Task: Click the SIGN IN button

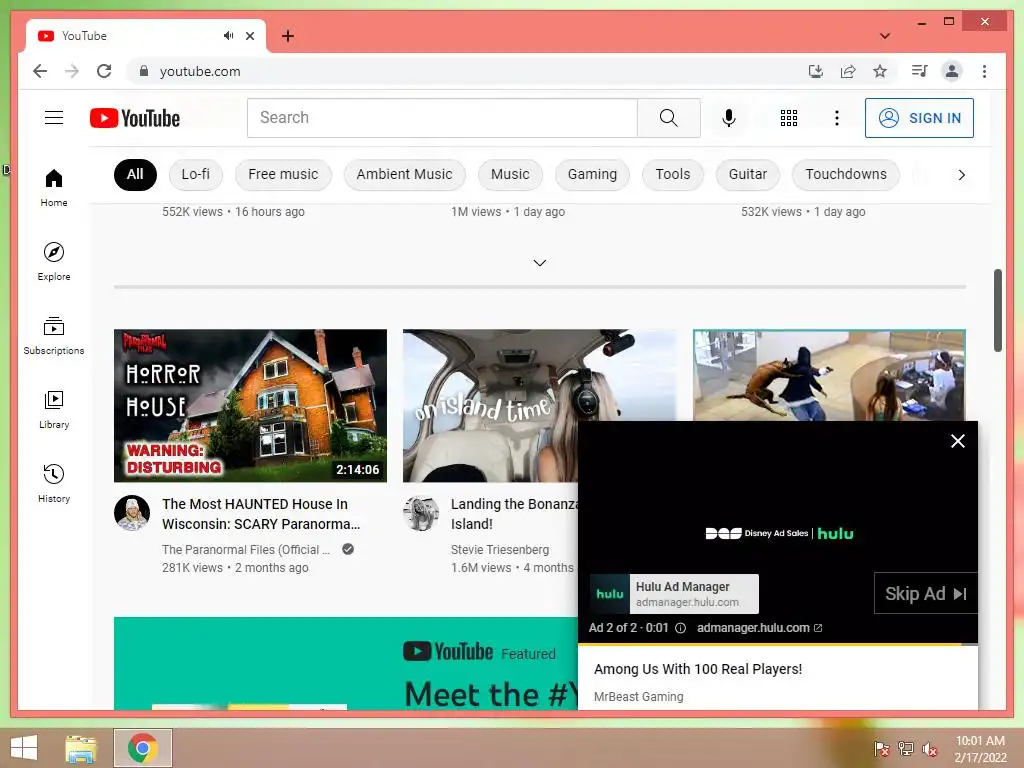Action: [x=919, y=118]
